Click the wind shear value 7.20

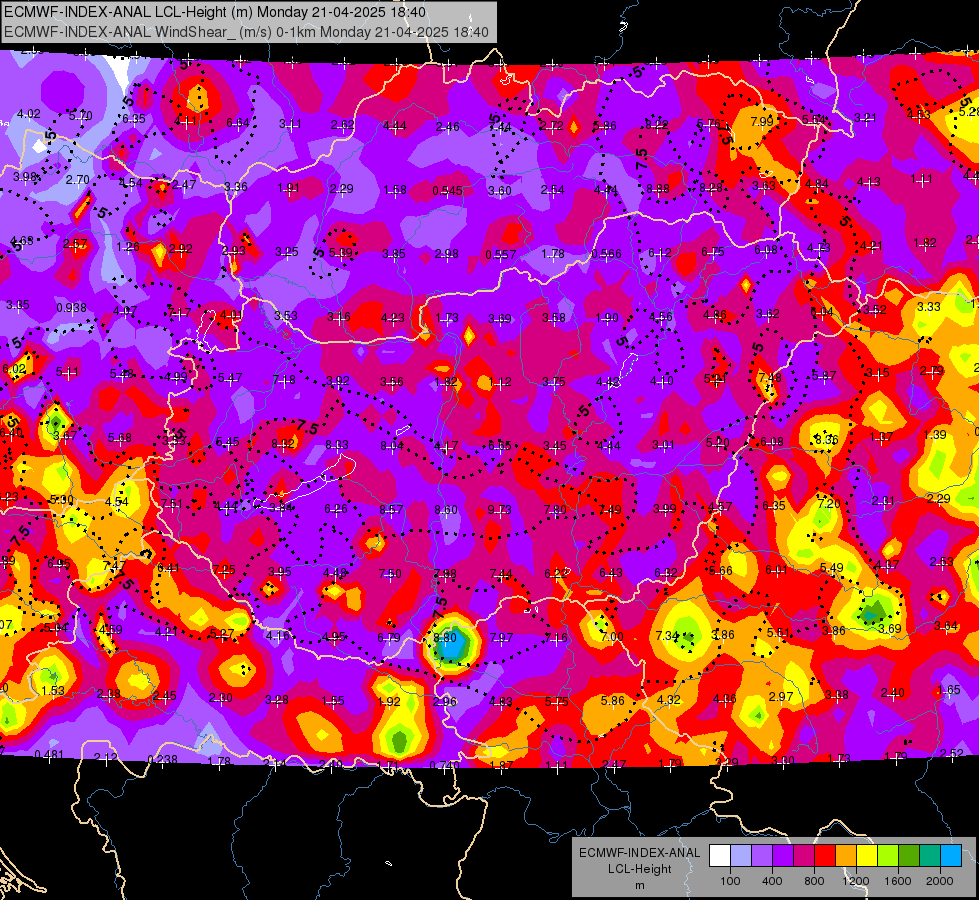[829, 503]
